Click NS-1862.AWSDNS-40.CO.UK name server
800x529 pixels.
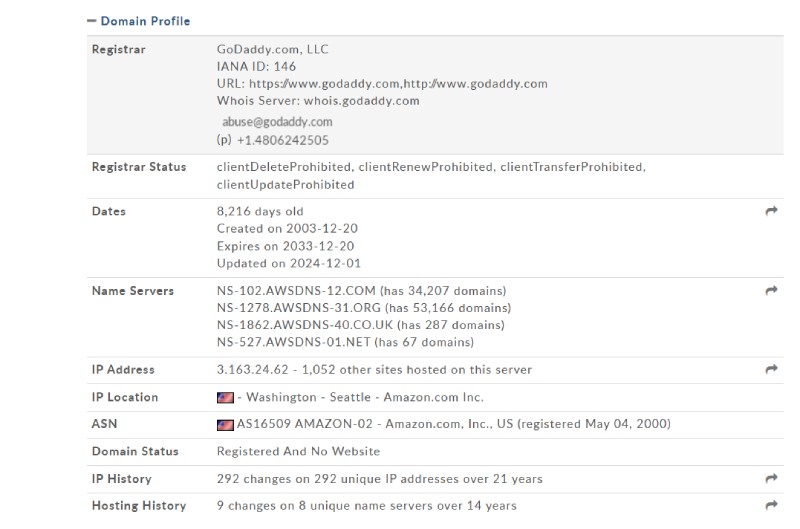[x=305, y=325]
